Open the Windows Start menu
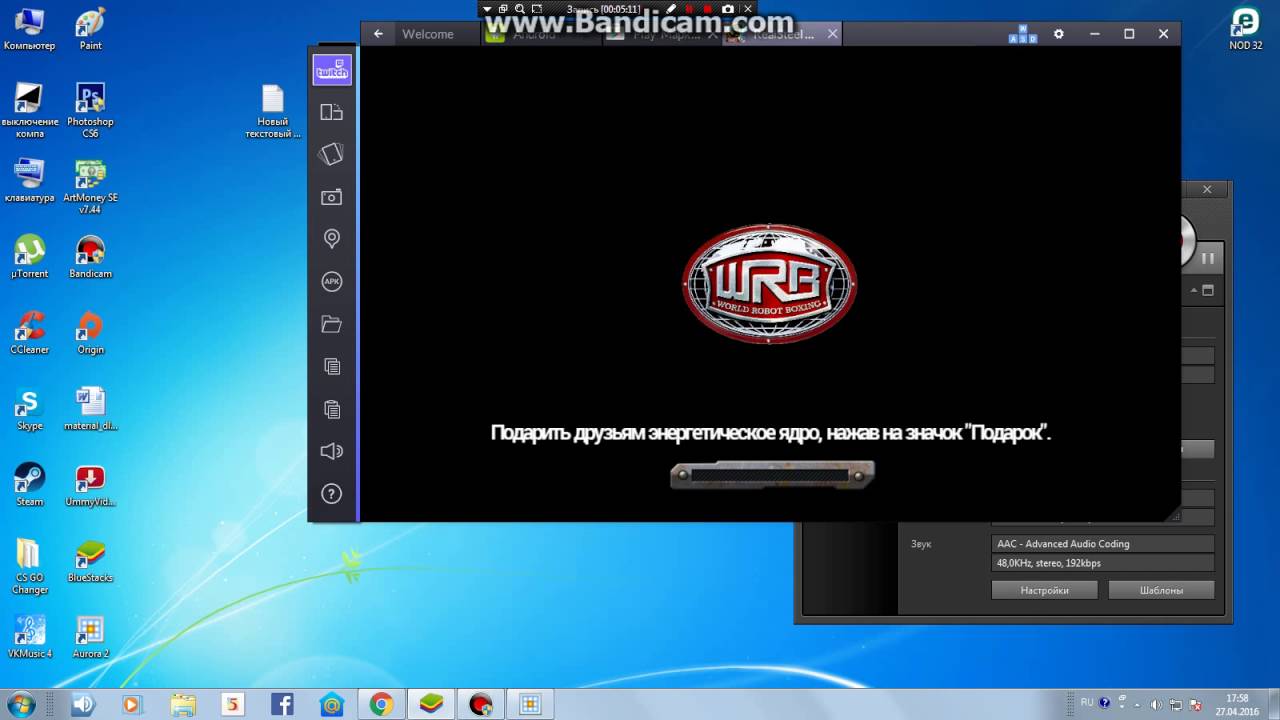The width and height of the screenshot is (1280, 720). point(20,703)
